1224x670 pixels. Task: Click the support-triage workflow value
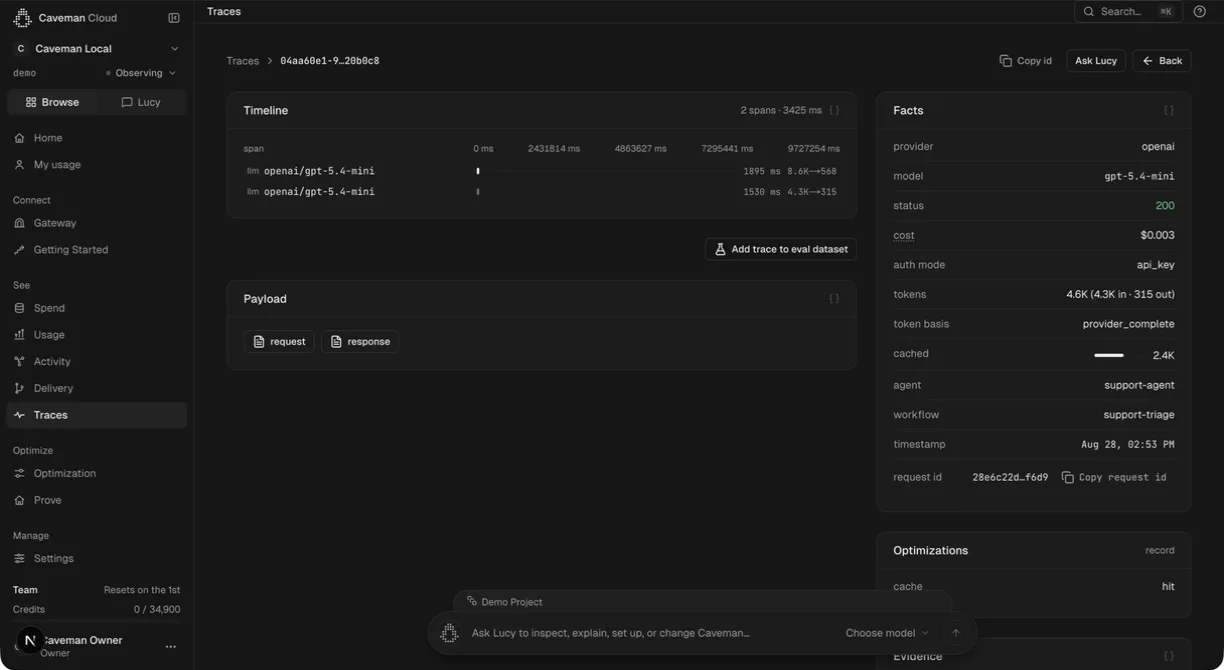click(x=1139, y=415)
